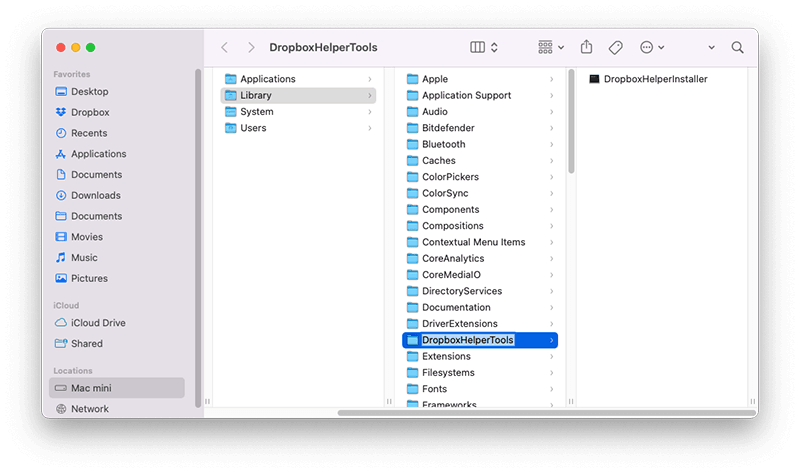Click the Search magnifier icon
The height and width of the screenshot is (473, 800).
click(737, 47)
